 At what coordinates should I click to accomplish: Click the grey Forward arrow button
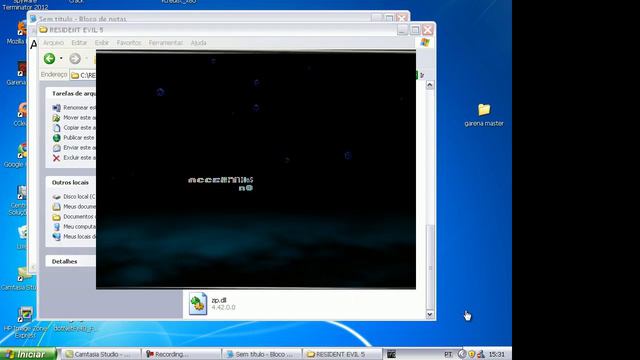(75, 59)
